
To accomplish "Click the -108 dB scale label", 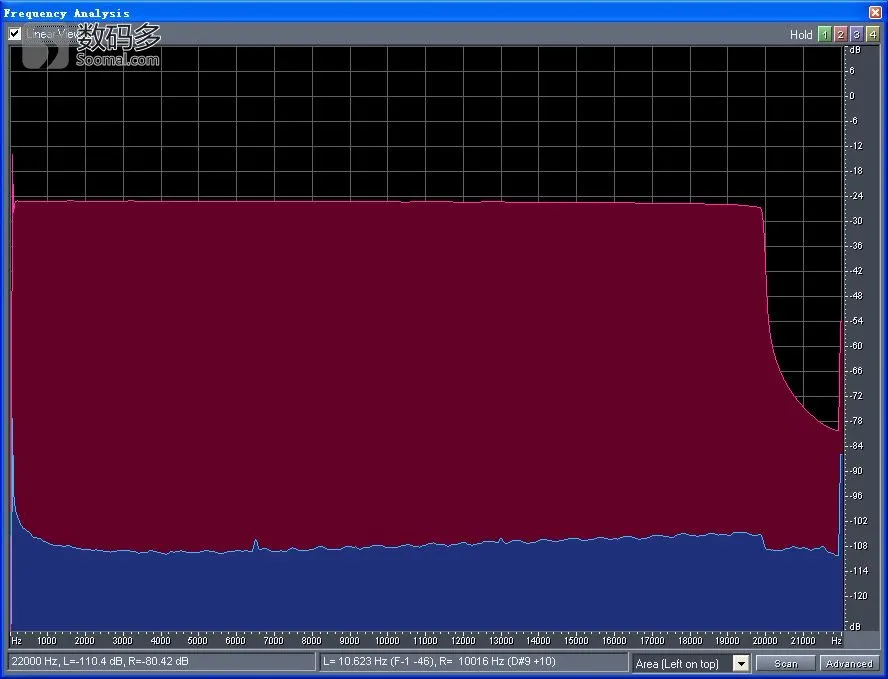I will pos(858,546).
